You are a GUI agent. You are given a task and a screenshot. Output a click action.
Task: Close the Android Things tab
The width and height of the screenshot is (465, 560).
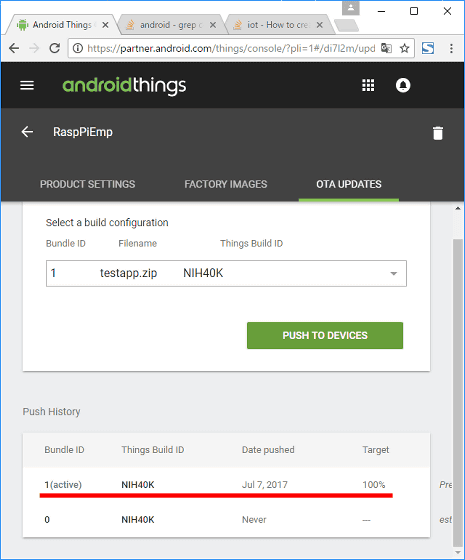click(x=105, y=25)
